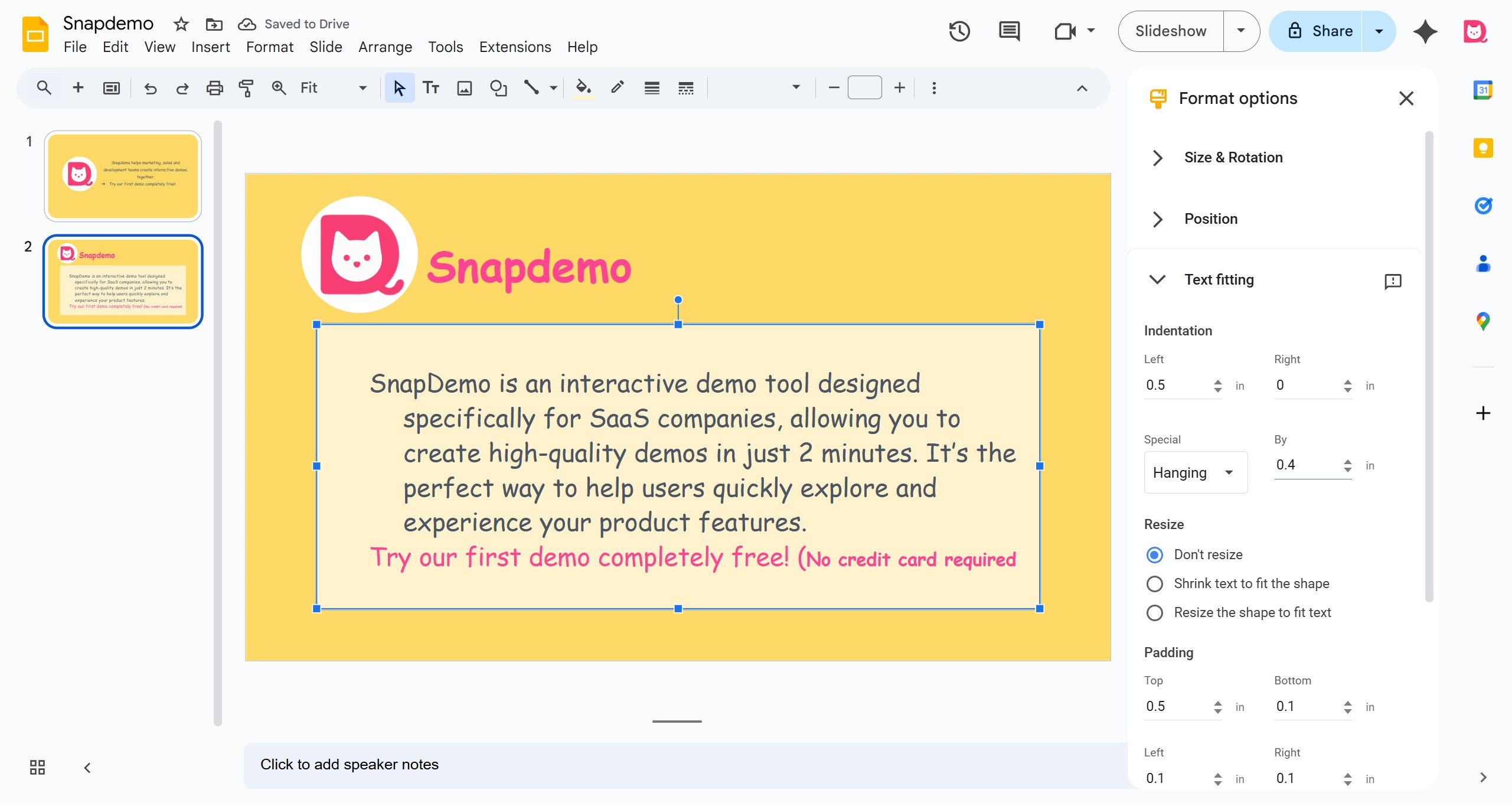
Task: Insert a shape from toolbar
Action: click(x=498, y=88)
